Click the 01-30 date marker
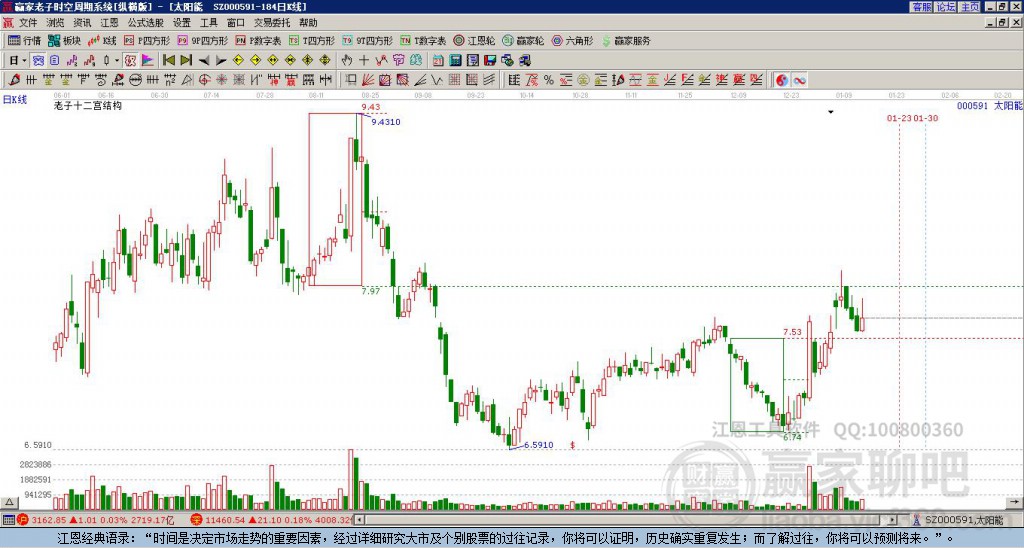The image size is (1024, 548). point(925,118)
